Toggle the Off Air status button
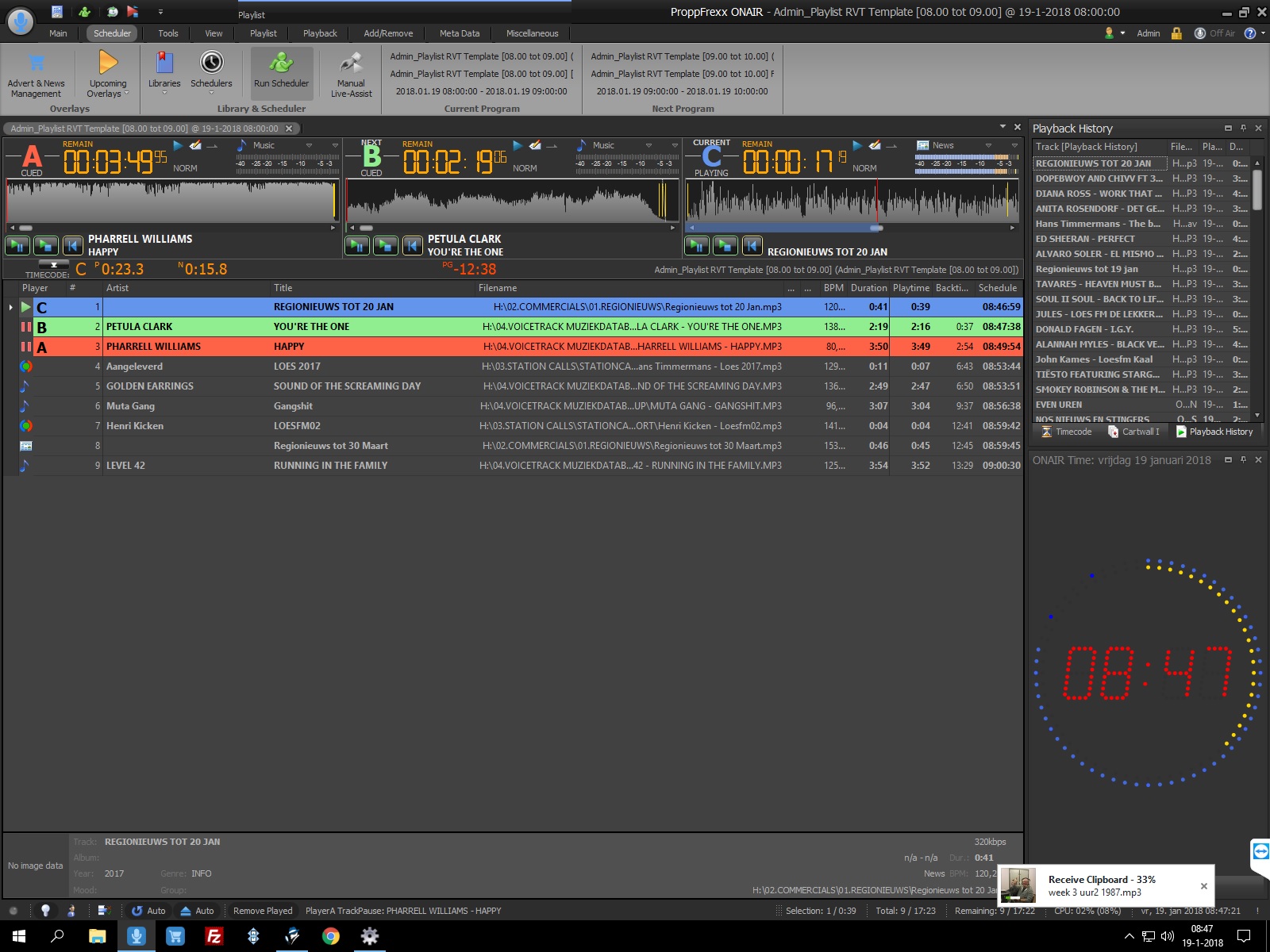The height and width of the screenshot is (952, 1270). tap(1214, 33)
